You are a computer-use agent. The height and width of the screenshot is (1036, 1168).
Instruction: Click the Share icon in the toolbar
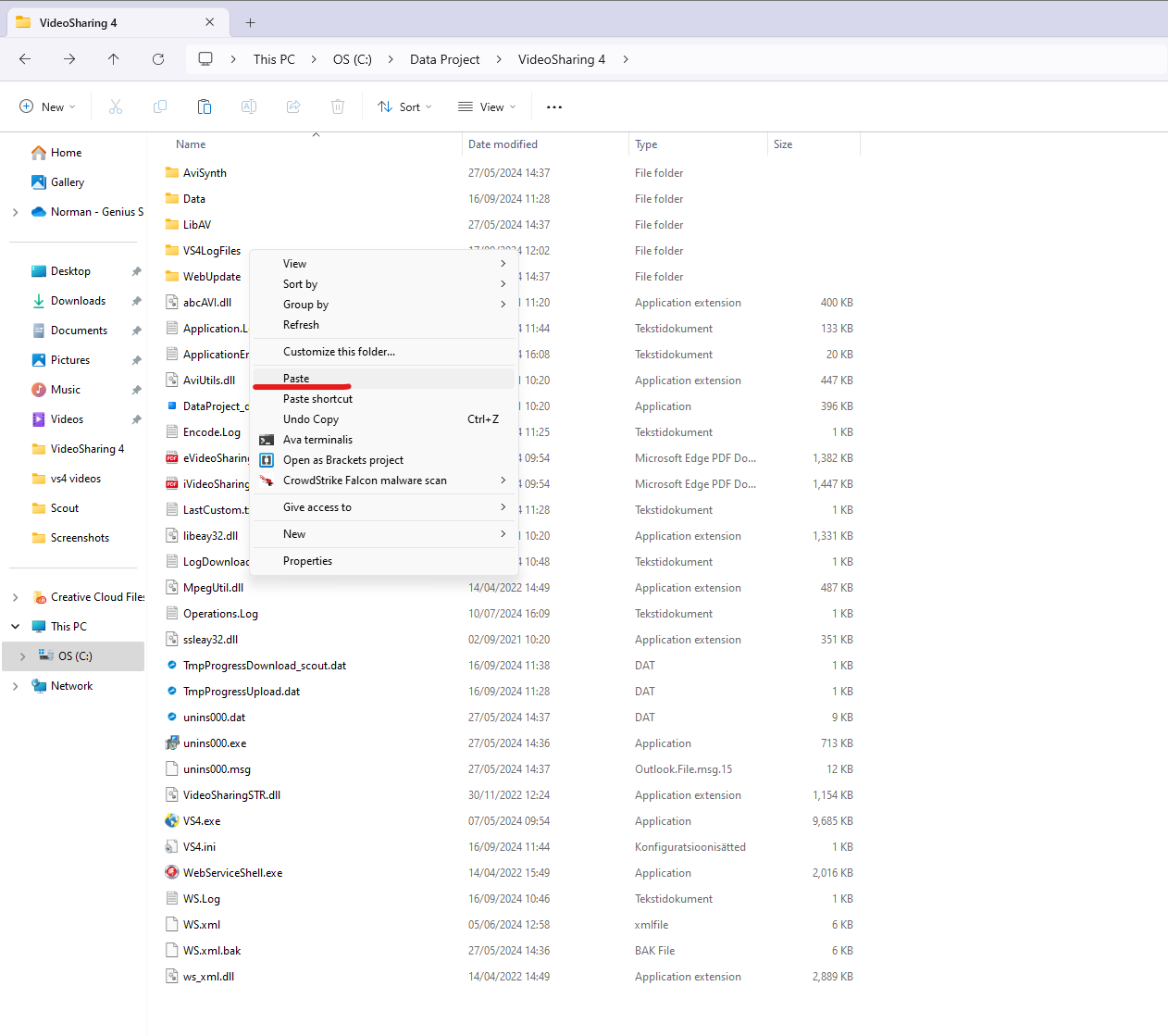click(293, 107)
